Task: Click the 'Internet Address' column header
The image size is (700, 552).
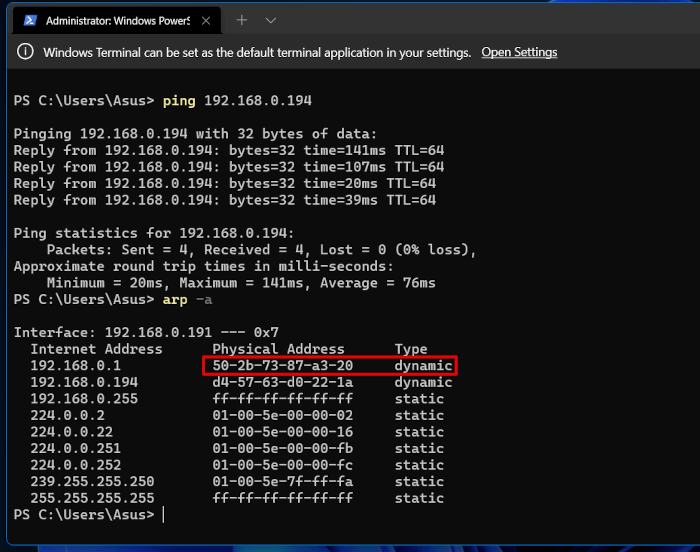Action: pyautogui.click(x=96, y=349)
